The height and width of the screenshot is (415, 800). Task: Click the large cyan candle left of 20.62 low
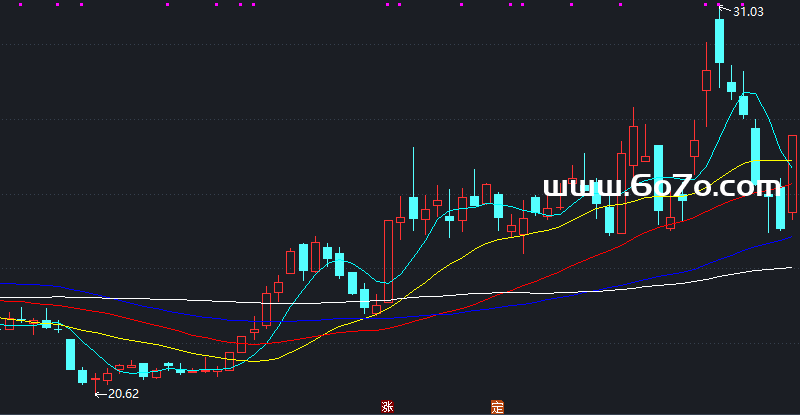tap(71, 354)
